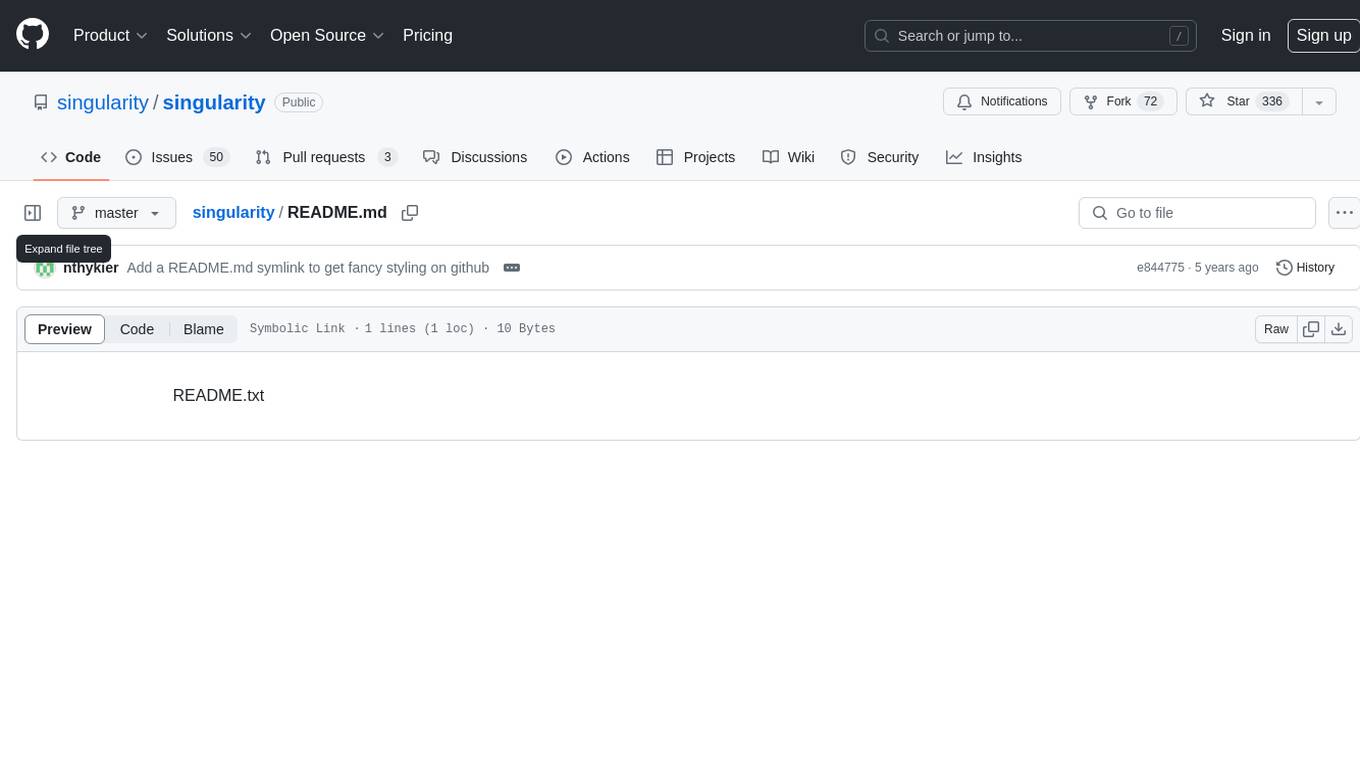Select the Preview view
Screen dimensions: 1360x764
point(65,329)
